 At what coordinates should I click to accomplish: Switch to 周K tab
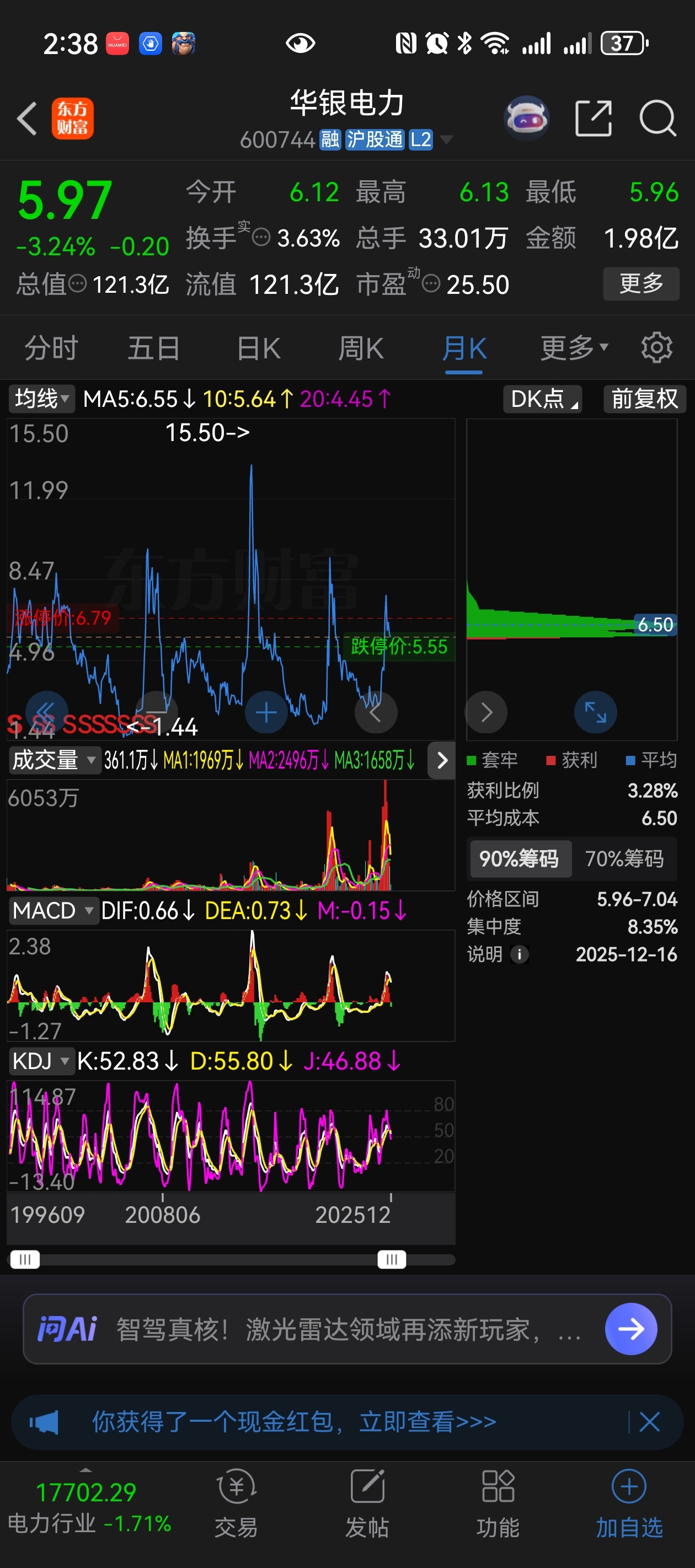point(361,348)
